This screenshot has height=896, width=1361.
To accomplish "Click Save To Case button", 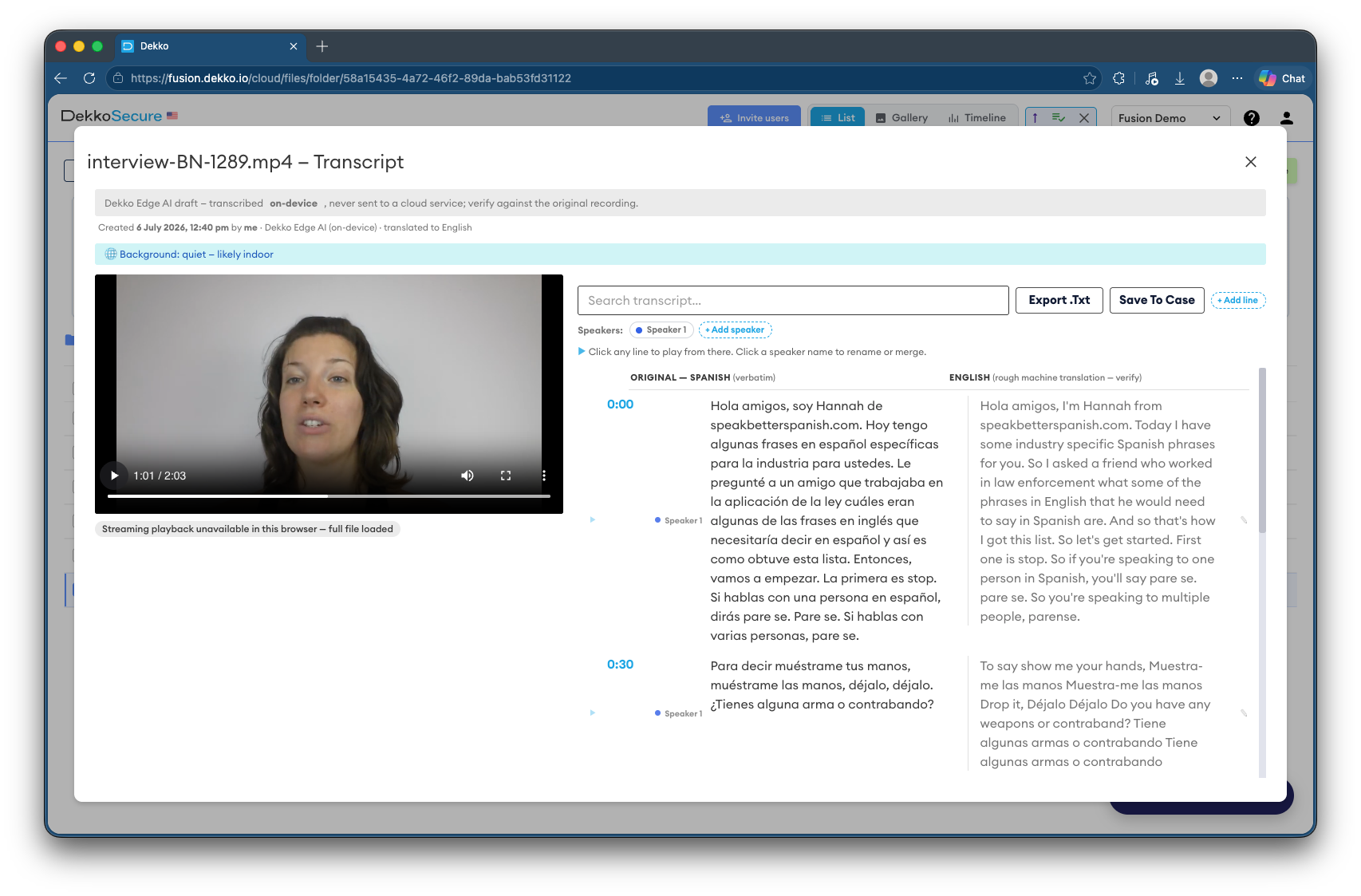I will pyautogui.click(x=1157, y=300).
